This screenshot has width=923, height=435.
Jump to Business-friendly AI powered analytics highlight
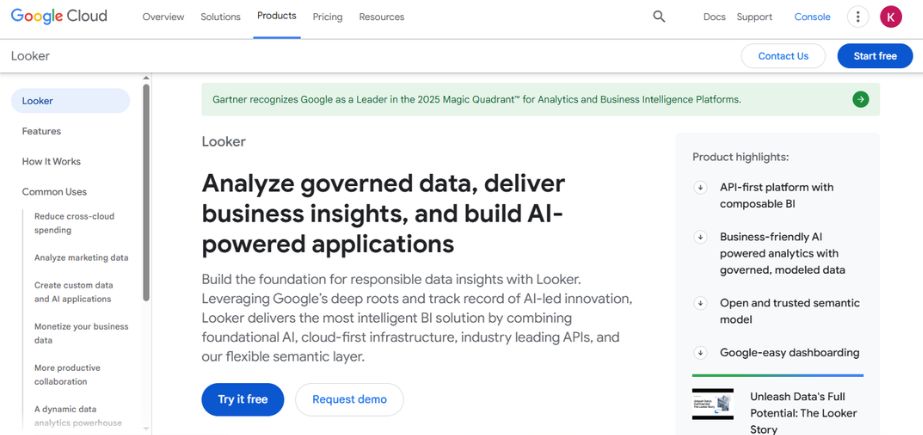pos(782,254)
